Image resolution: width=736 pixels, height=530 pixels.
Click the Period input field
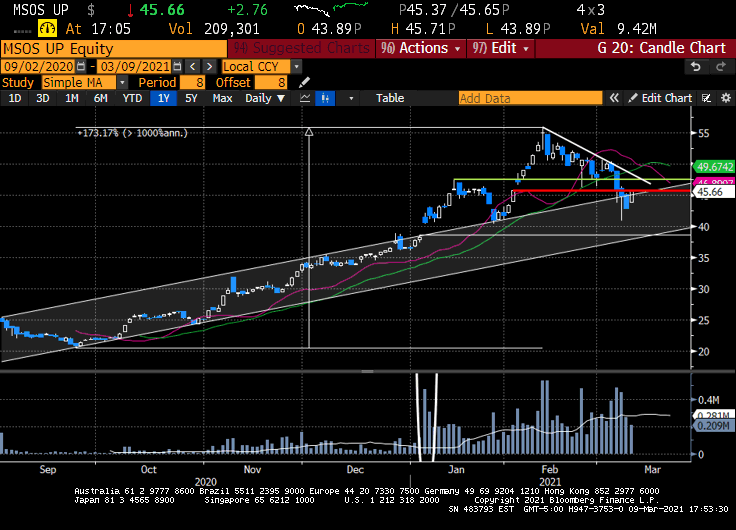pos(192,83)
